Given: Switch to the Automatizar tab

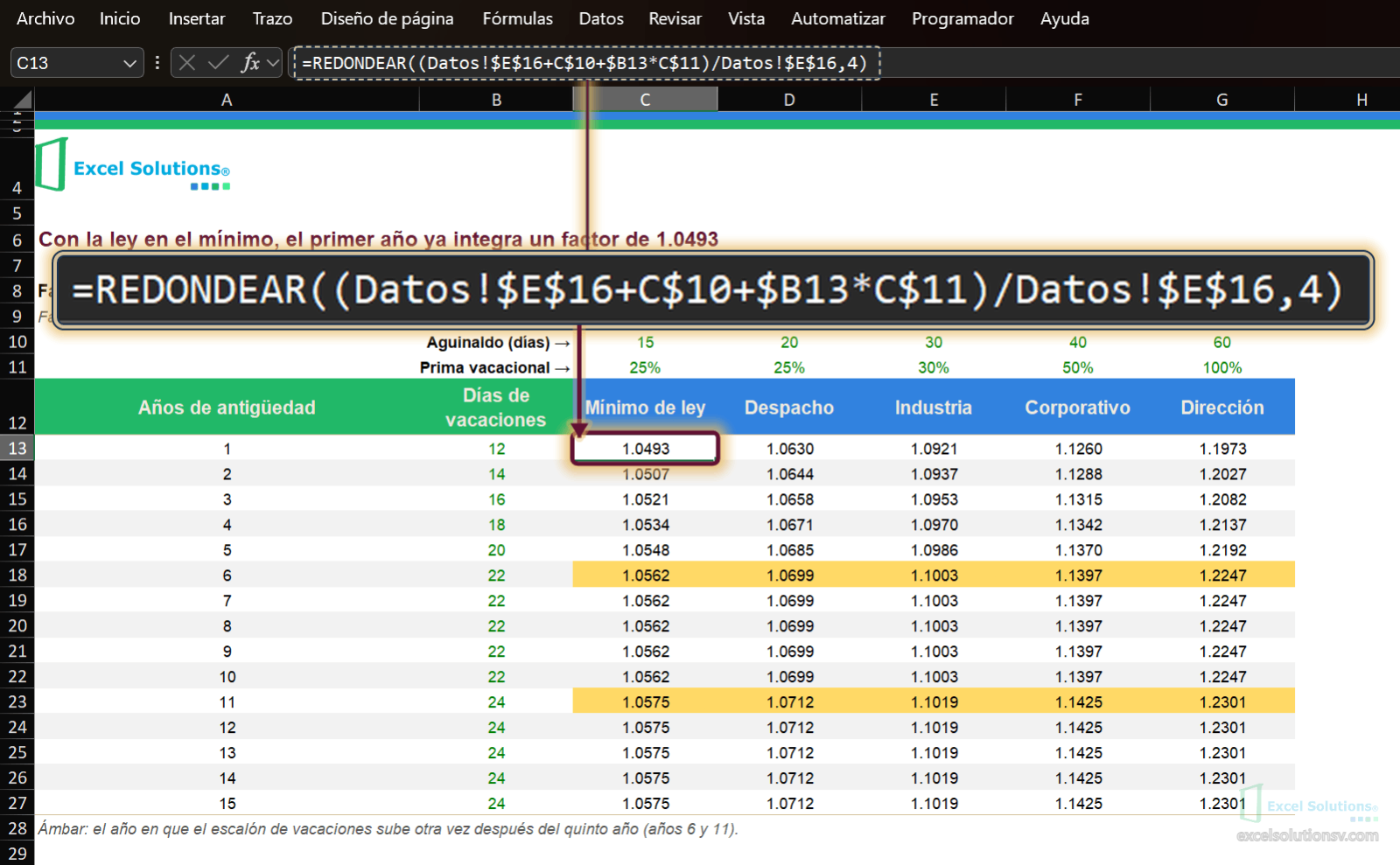Looking at the screenshot, I should pyautogui.click(x=838, y=18).
